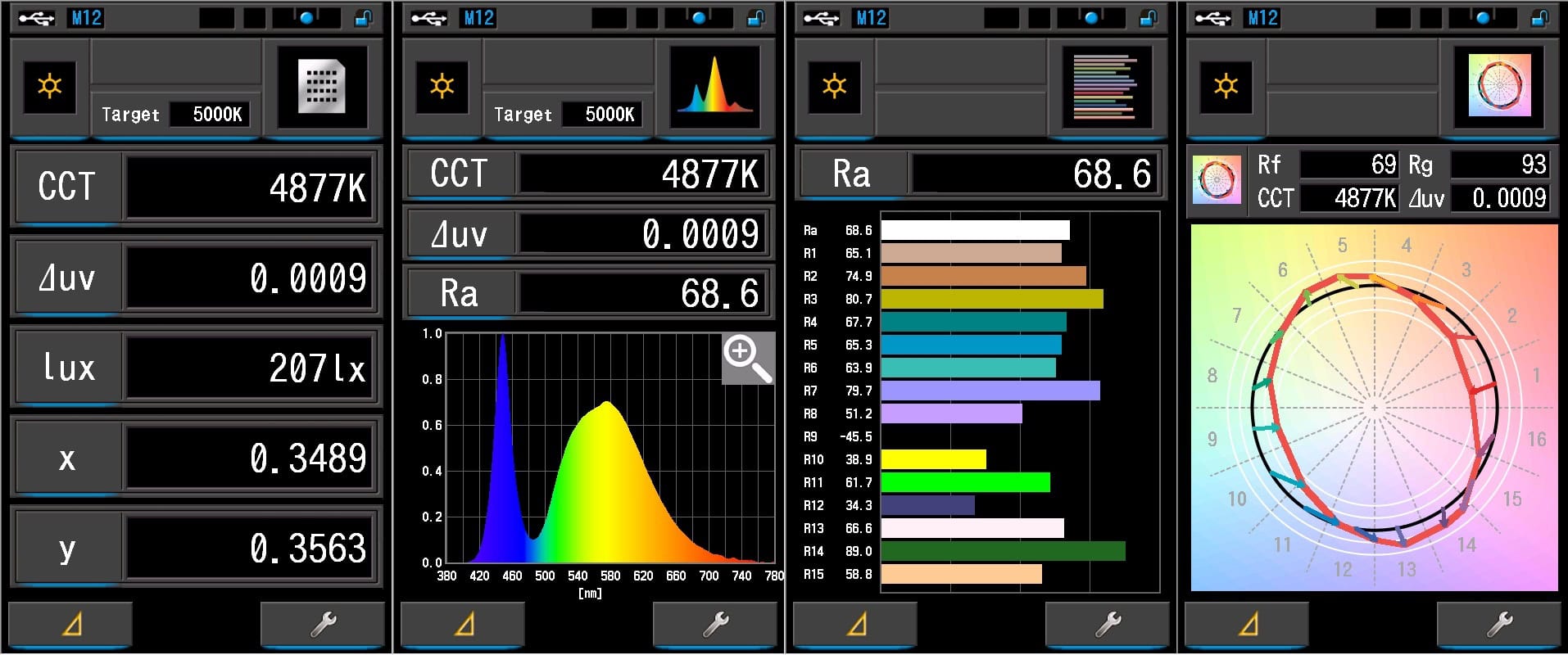Click the R3 yellow-green CRI bar
1568x655 pixels.
[992, 299]
